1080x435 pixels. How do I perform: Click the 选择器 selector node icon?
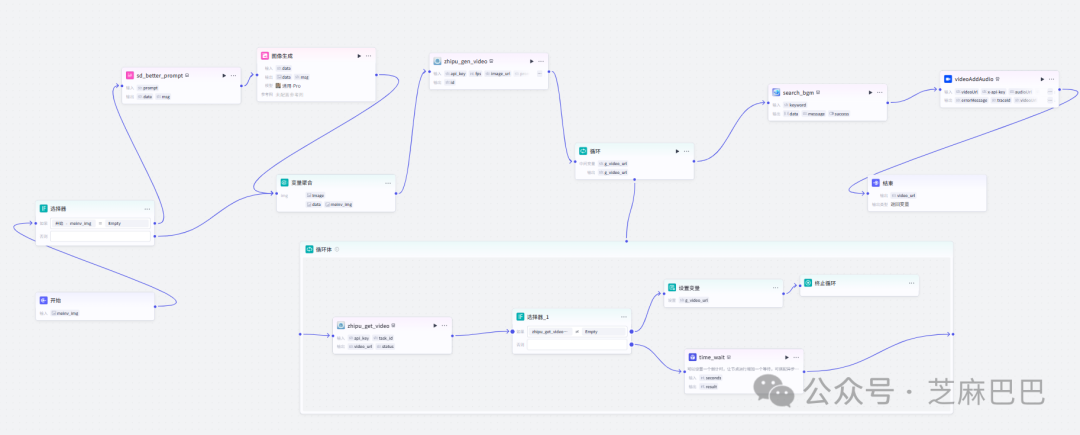click(43, 208)
